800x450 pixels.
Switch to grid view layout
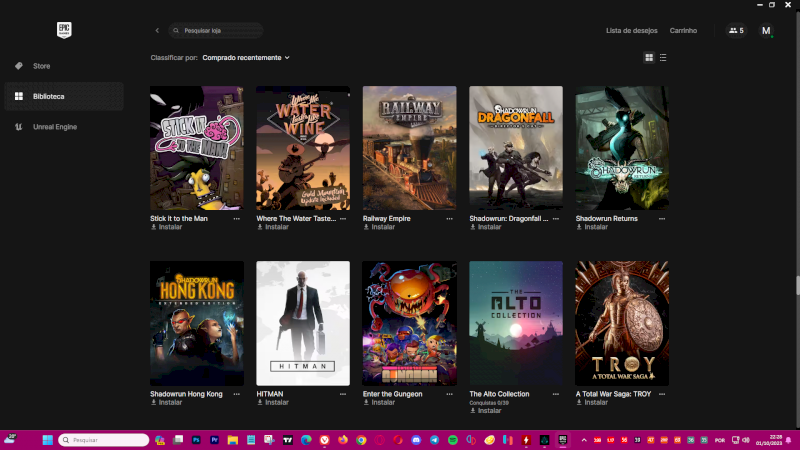point(649,58)
